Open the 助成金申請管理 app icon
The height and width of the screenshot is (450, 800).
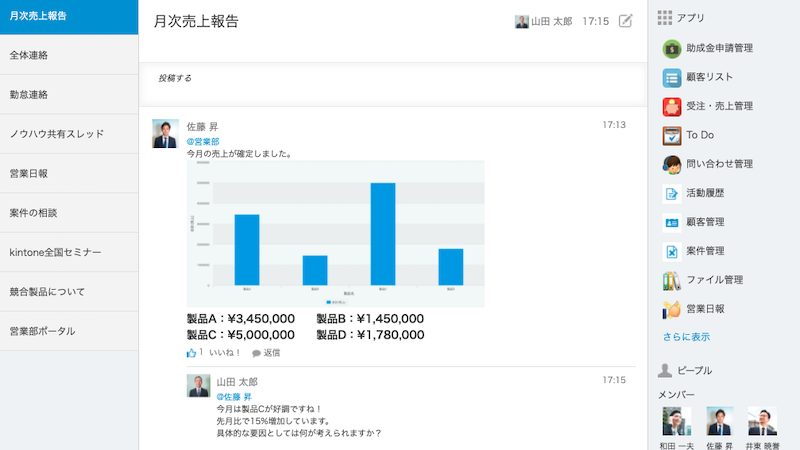pos(671,48)
